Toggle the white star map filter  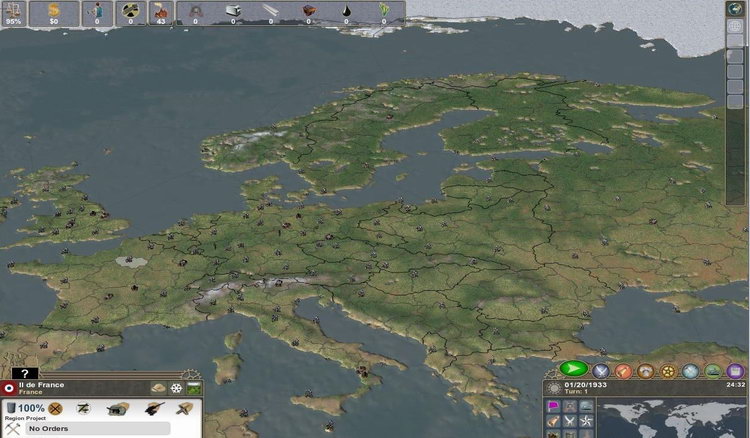(x=586, y=421)
